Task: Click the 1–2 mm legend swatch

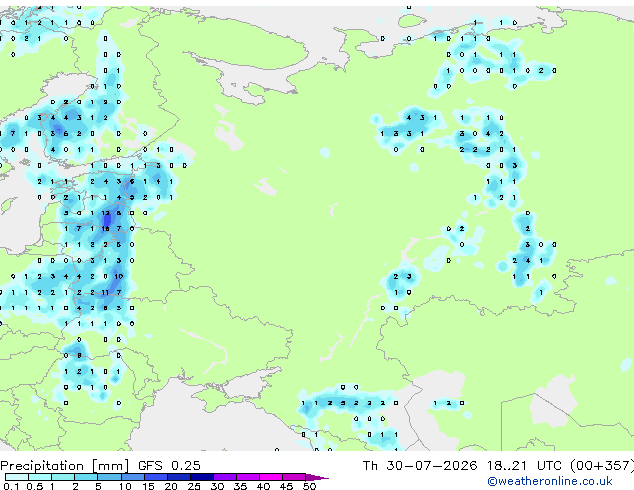Action: [63, 477]
